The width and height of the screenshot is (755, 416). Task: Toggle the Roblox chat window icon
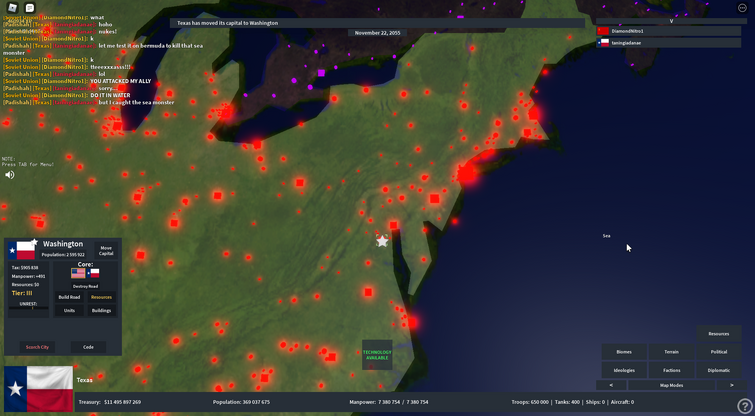tap(30, 8)
